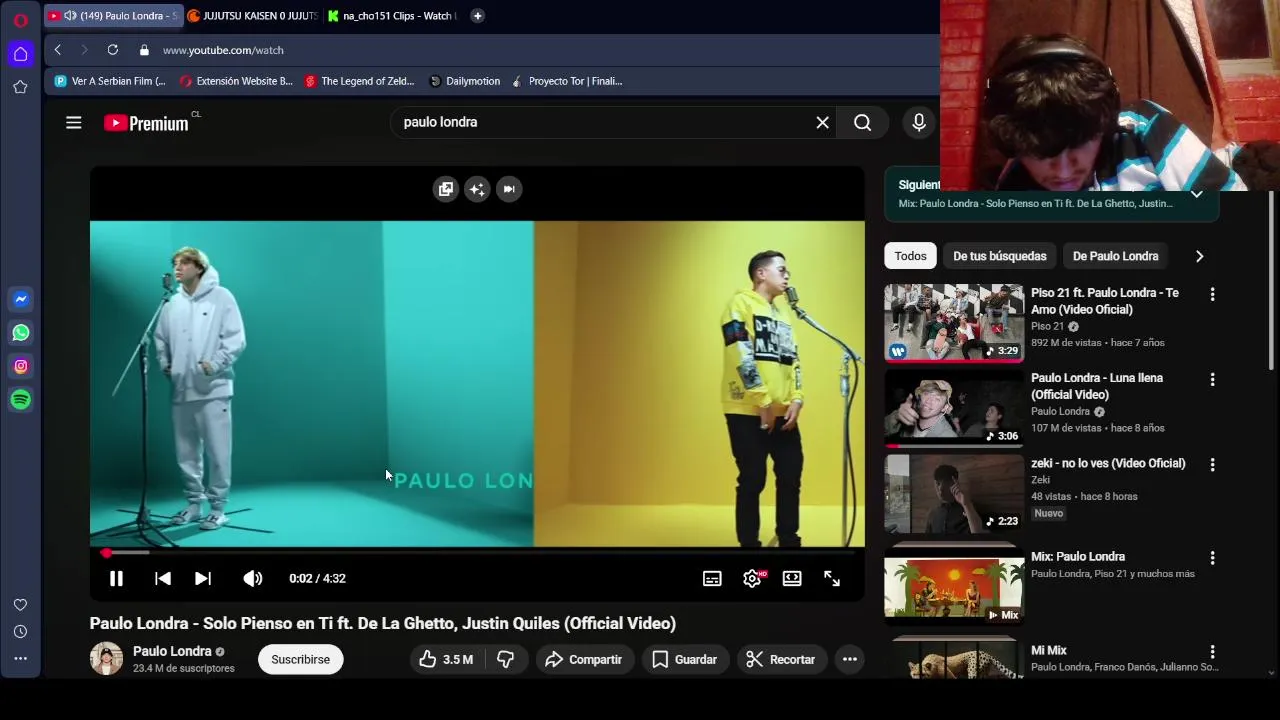1280x720 pixels.
Task: Open options for Piso 21 Te Amo
Action: [1212, 294]
